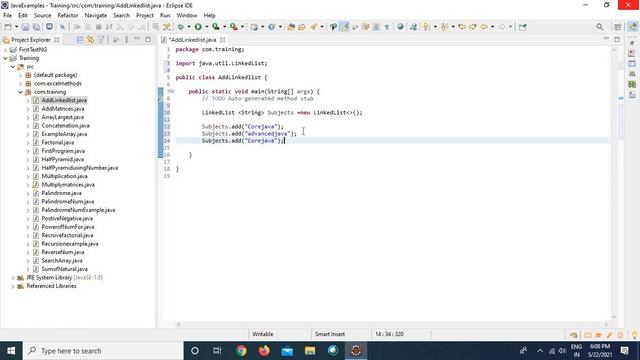Click the editor vertical scroll down arrow
Screen dimensions: 640x360
614,317
